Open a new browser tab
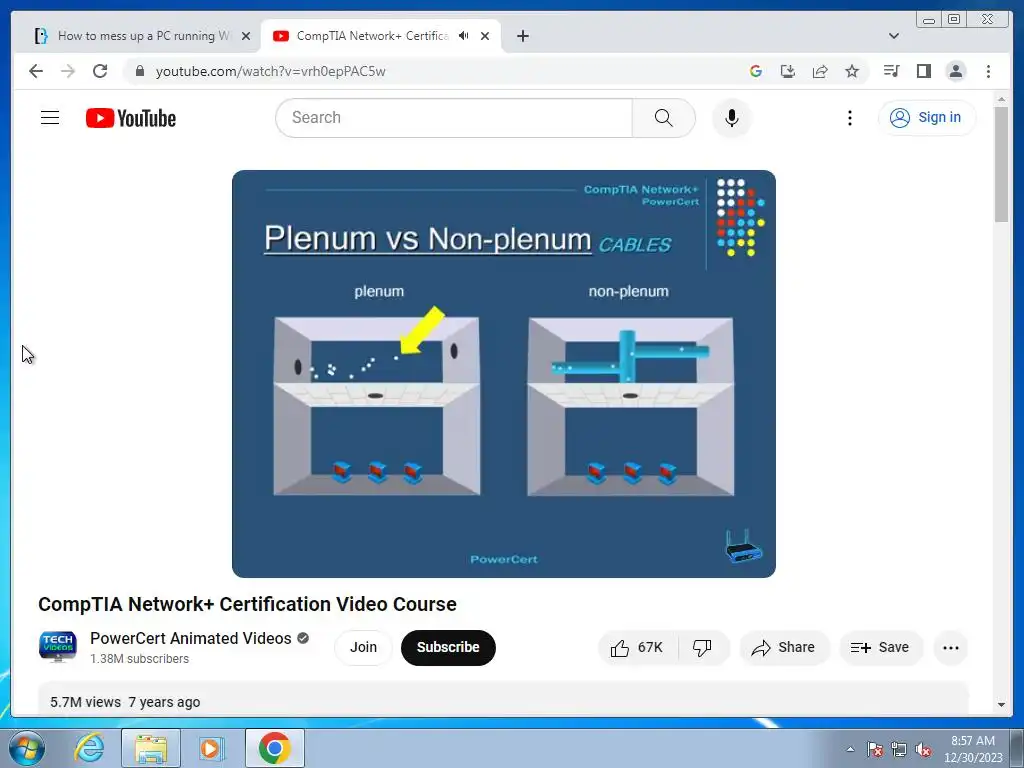 pos(522,36)
